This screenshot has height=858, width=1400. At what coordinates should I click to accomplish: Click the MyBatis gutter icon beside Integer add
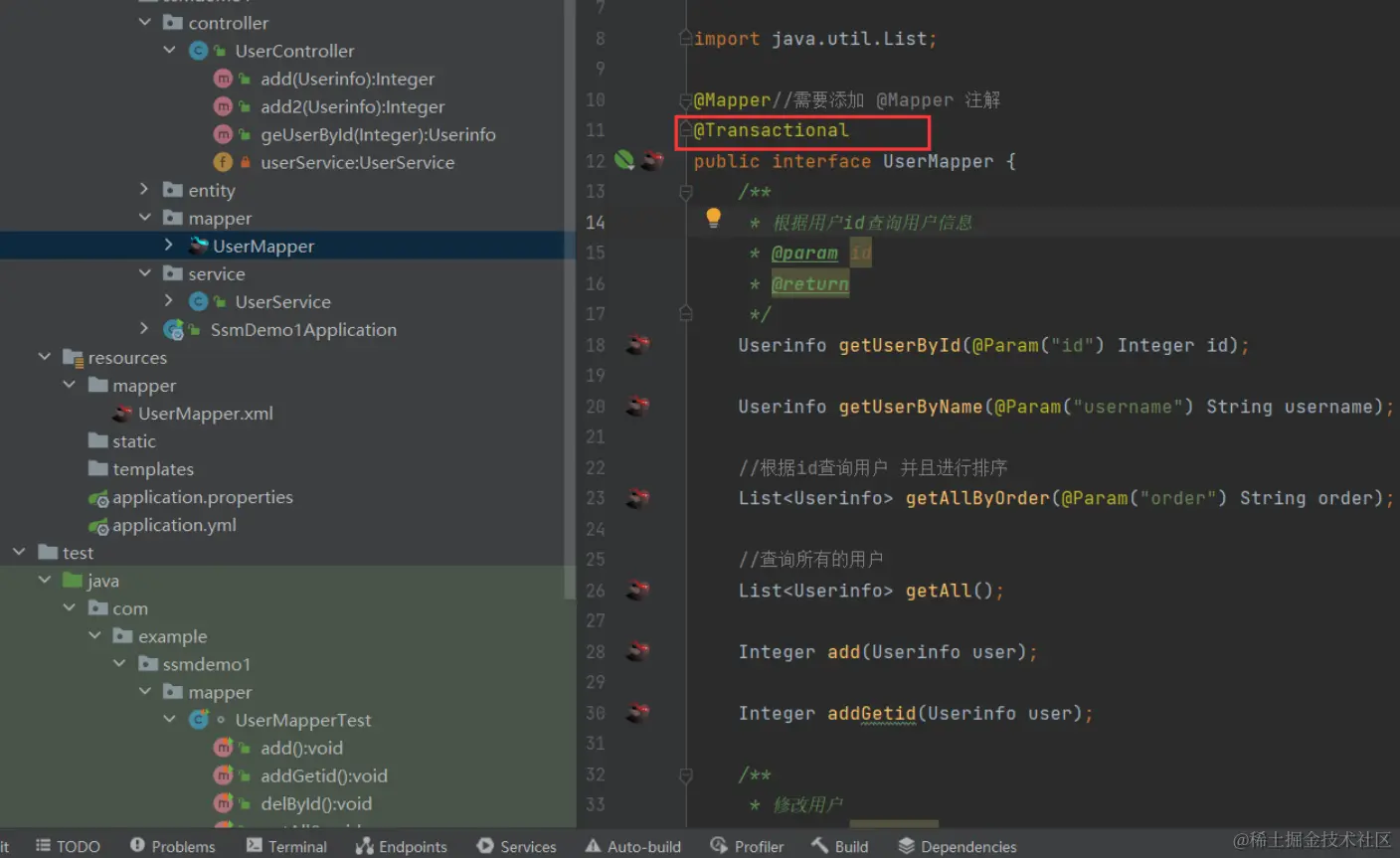(638, 652)
